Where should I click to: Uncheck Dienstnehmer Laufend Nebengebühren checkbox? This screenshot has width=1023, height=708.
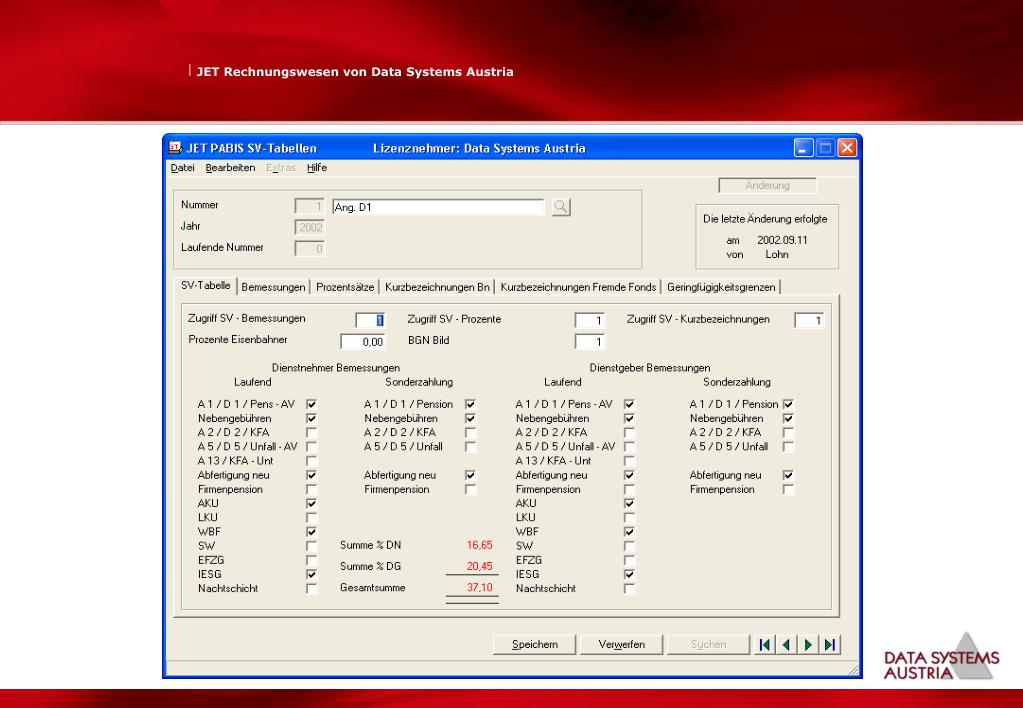click(x=311, y=418)
